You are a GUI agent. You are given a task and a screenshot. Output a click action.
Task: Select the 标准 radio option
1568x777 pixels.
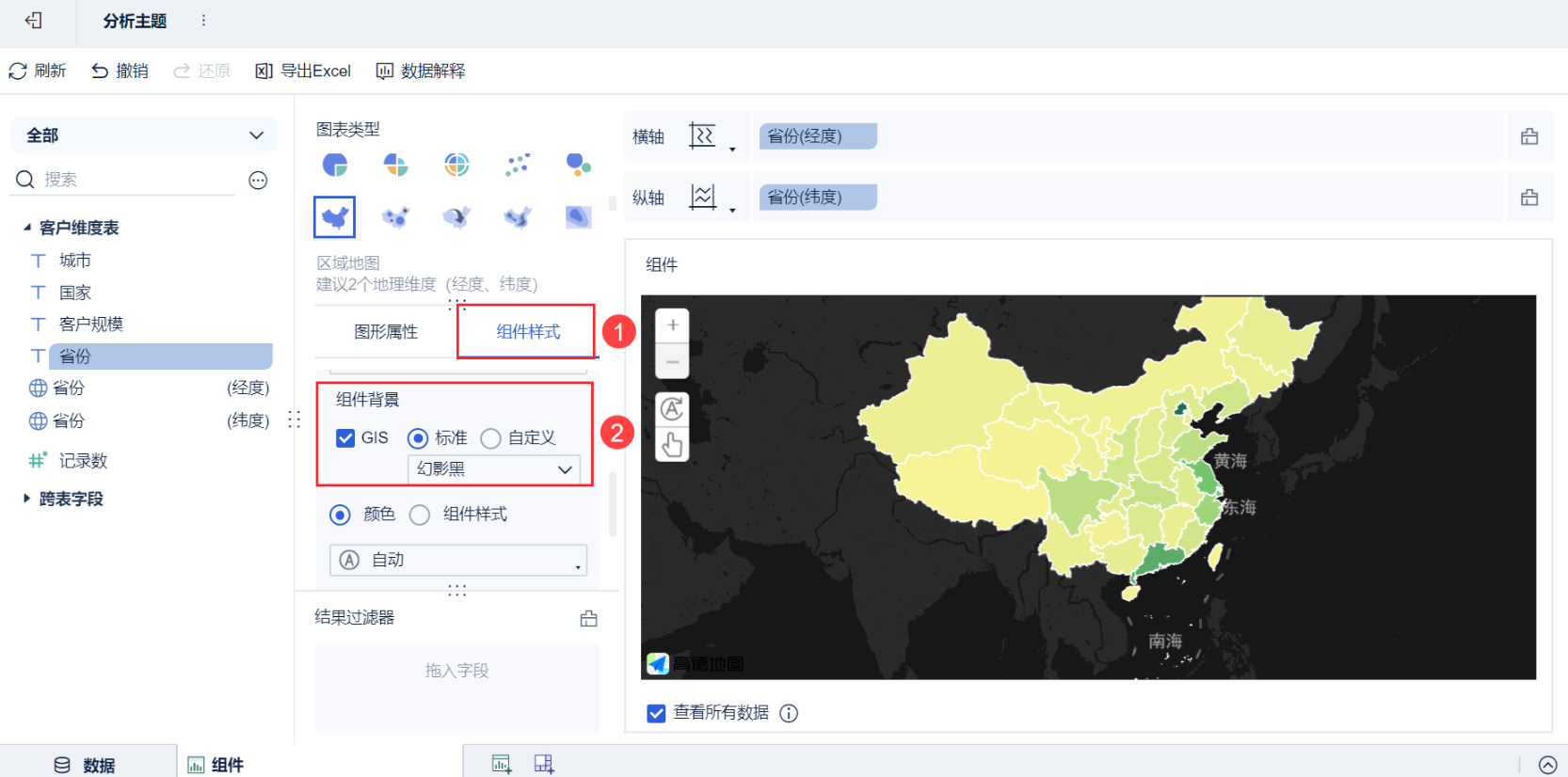(418, 438)
